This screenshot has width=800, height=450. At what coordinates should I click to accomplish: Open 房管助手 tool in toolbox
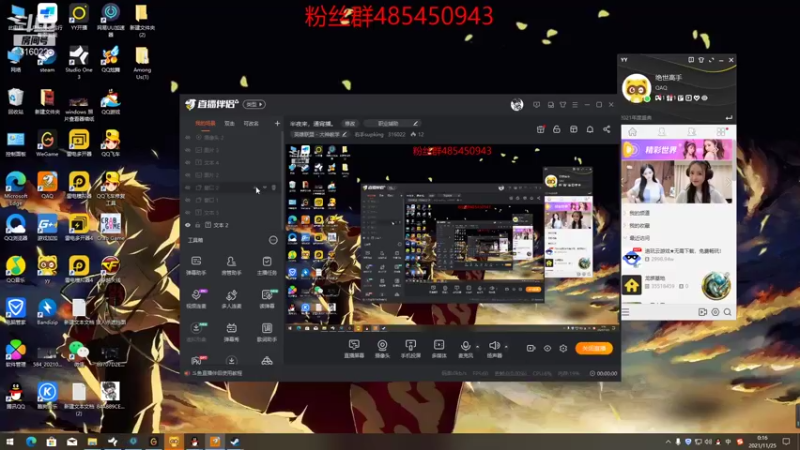231,266
